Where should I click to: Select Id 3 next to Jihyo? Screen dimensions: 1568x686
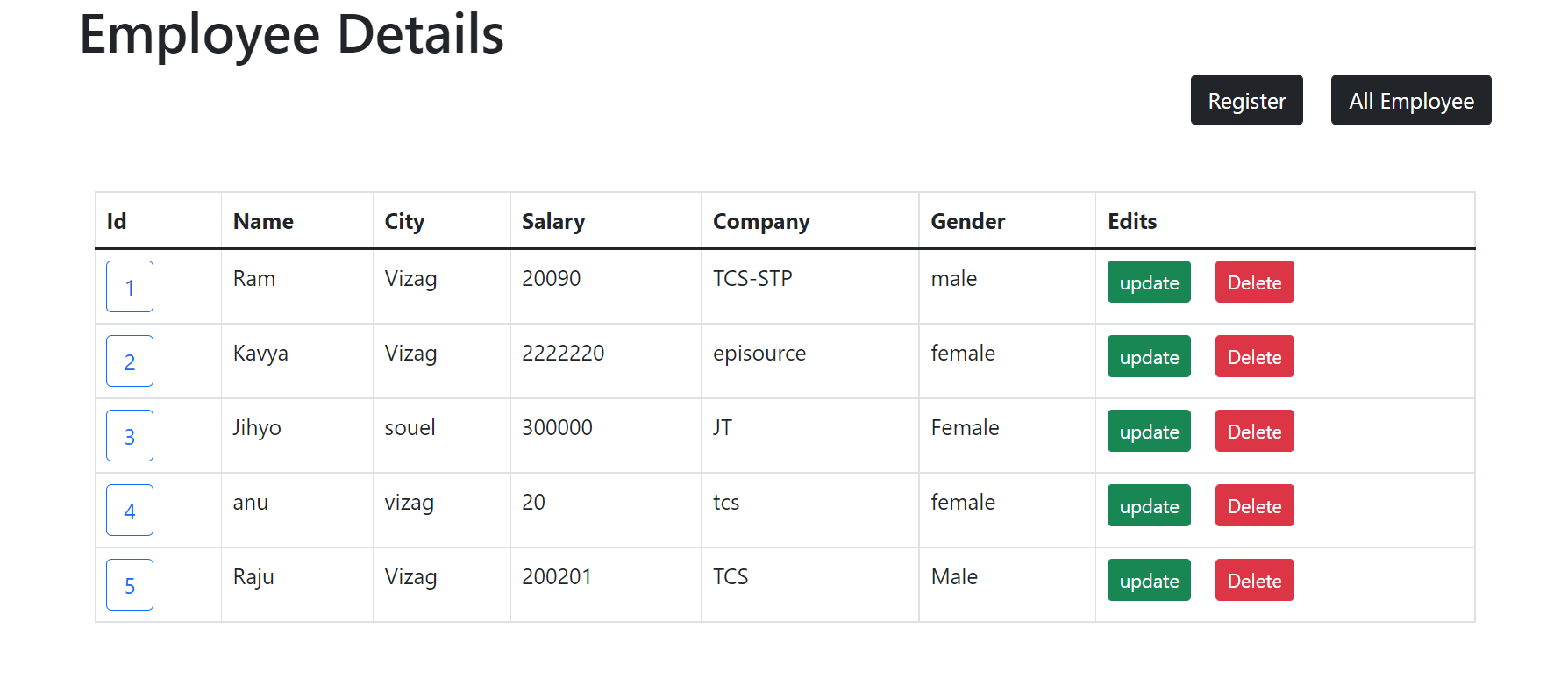pyautogui.click(x=129, y=435)
